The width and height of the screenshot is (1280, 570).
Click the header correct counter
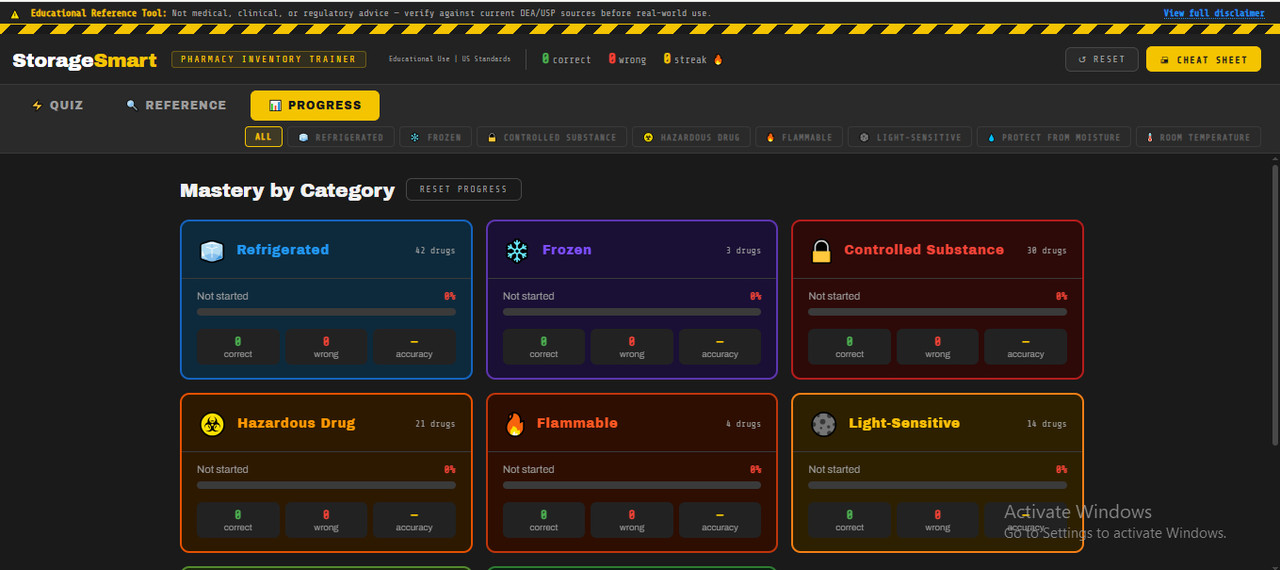pos(566,60)
